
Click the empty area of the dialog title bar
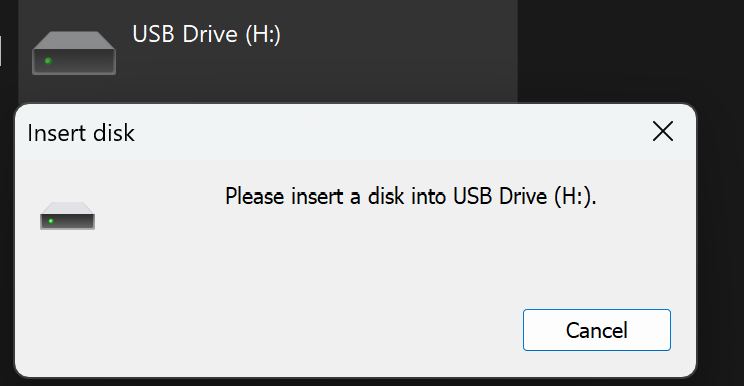[389, 132]
